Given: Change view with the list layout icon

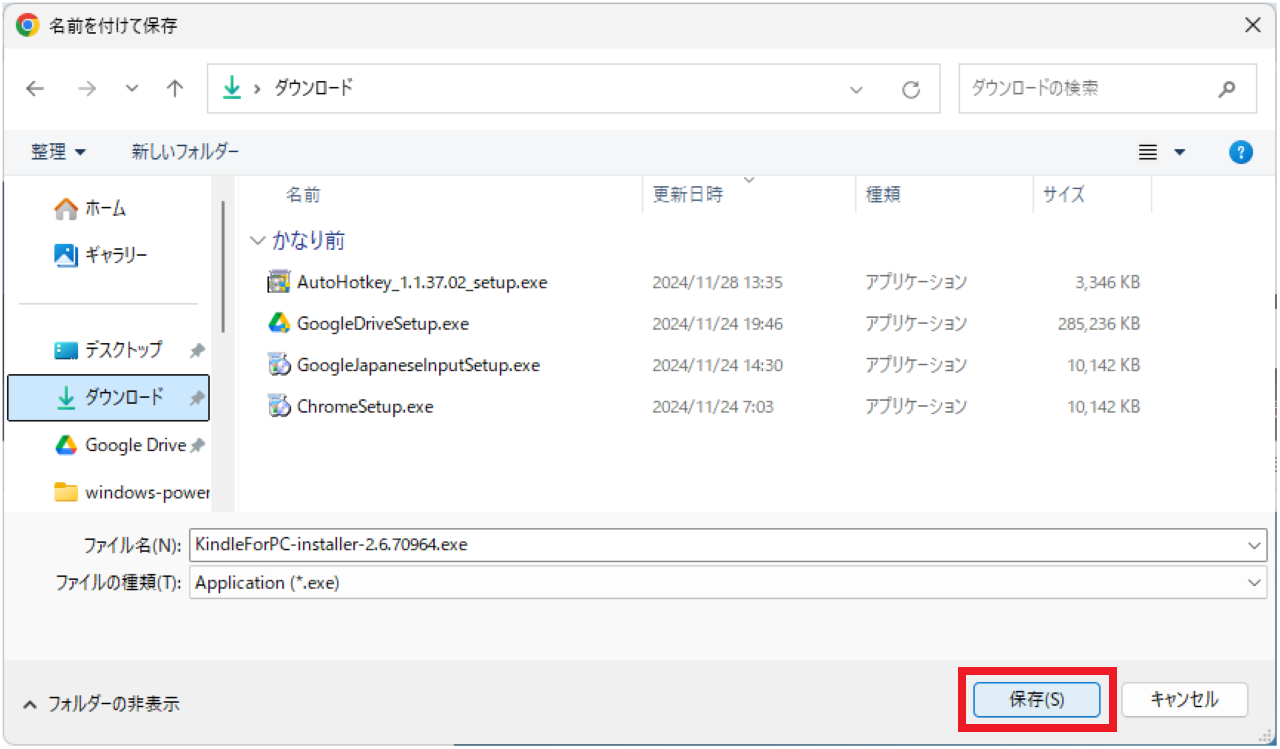Looking at the screenshot, I should tap(1148, 153).
